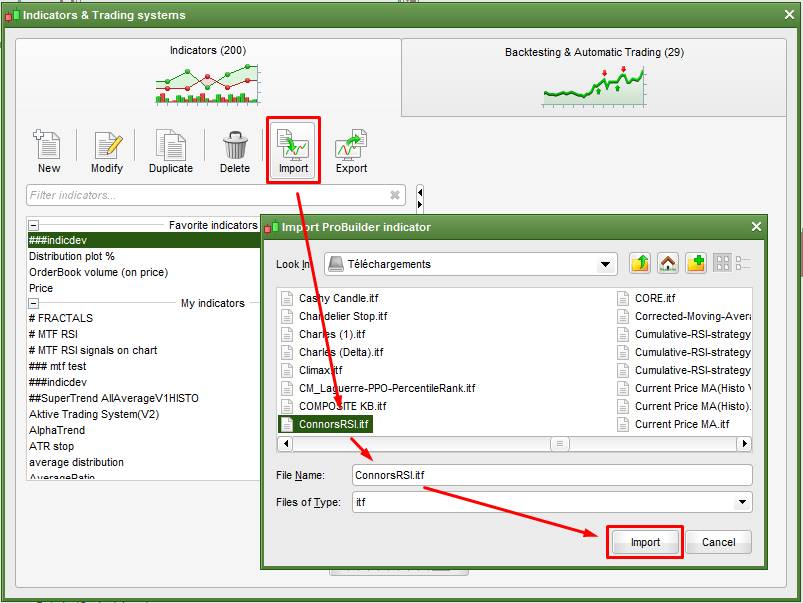Viewport: 803px width, 603px height.
Task: Select Aktive Trading System(V2) indicator
Action: [x=94, y=414]
